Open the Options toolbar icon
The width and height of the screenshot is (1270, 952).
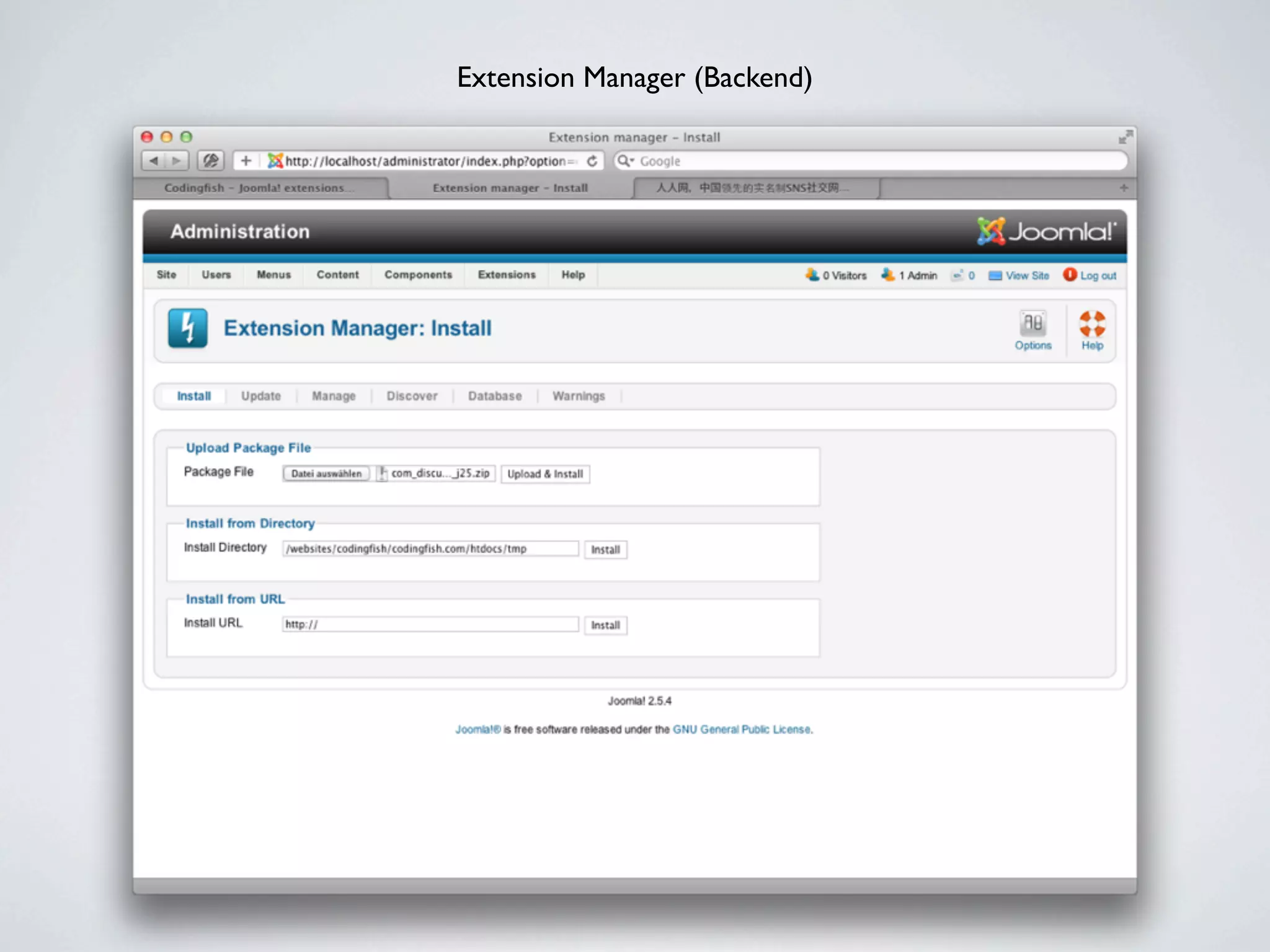click(x=1033, y=331)
